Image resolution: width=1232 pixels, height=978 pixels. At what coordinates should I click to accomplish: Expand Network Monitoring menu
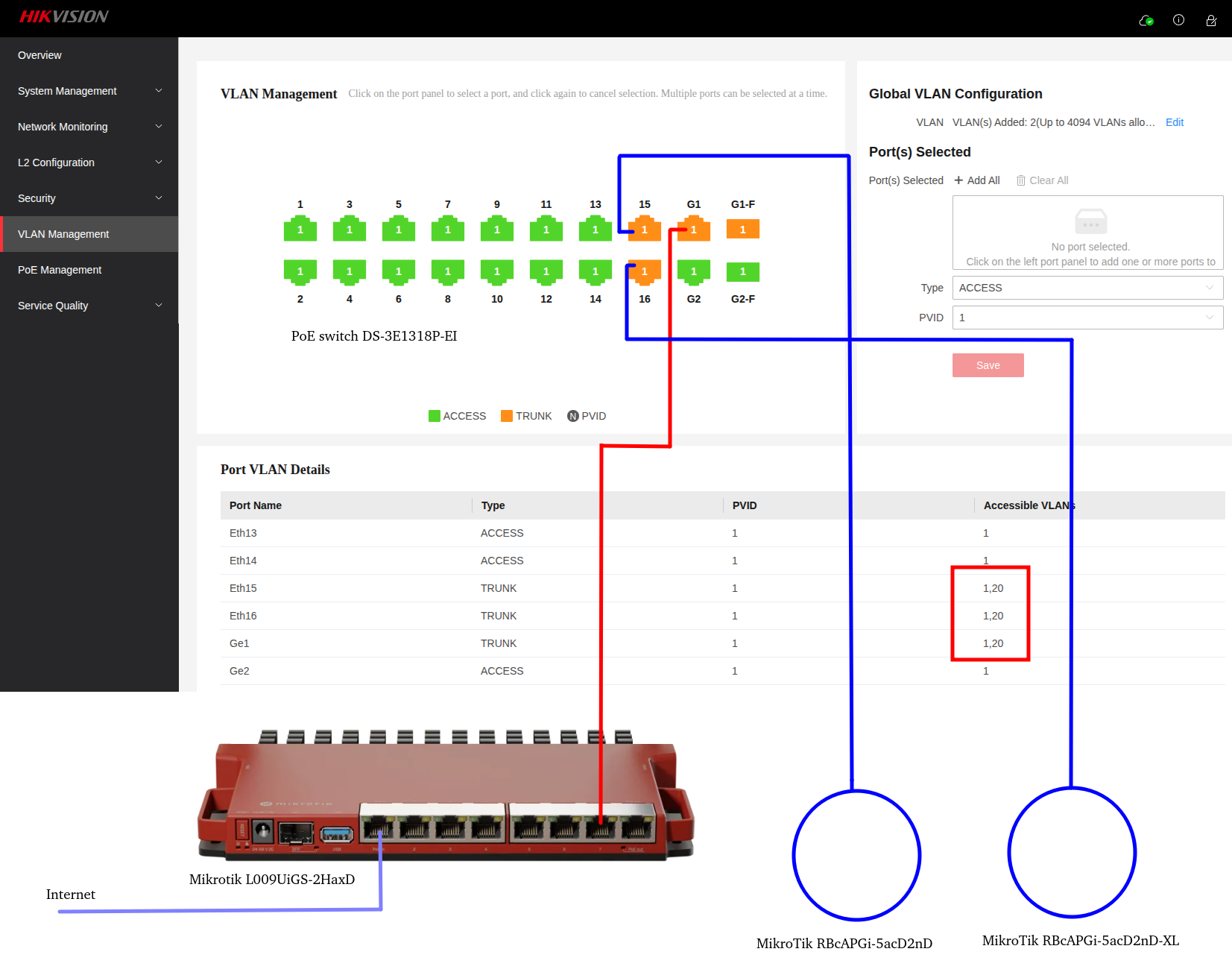click(x=89, y=127)
